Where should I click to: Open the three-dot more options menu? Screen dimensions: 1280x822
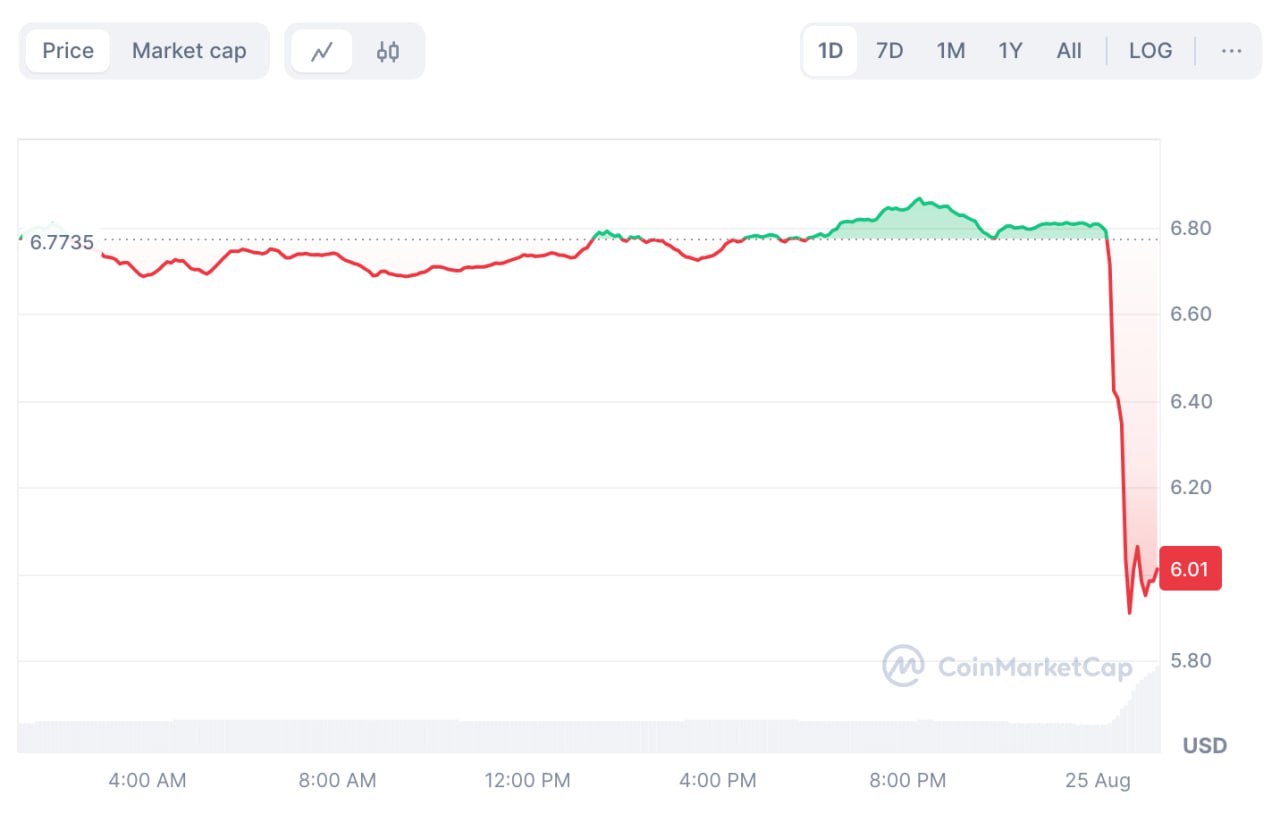[x=1231, y=51]
